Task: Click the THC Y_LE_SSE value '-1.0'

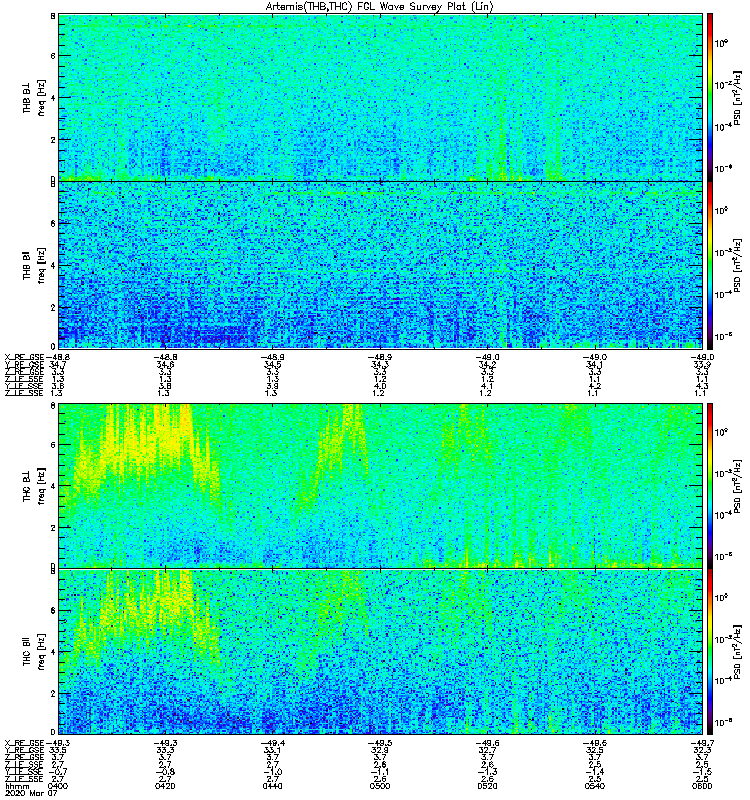Action: point(272,771)
